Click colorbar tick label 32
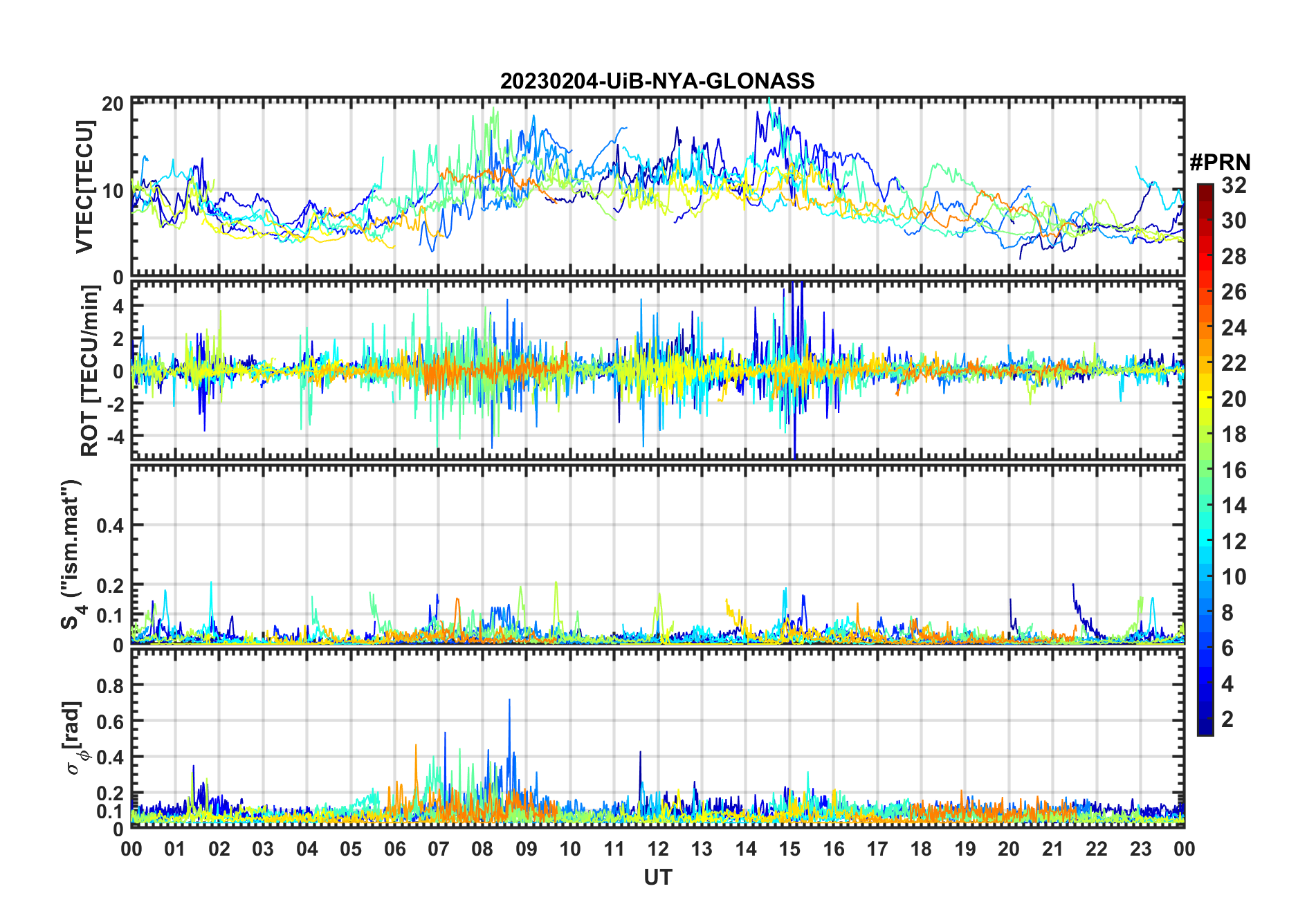Image resolution: width=1316 pixels, height=920 pixels. [x=1234, y=185]
